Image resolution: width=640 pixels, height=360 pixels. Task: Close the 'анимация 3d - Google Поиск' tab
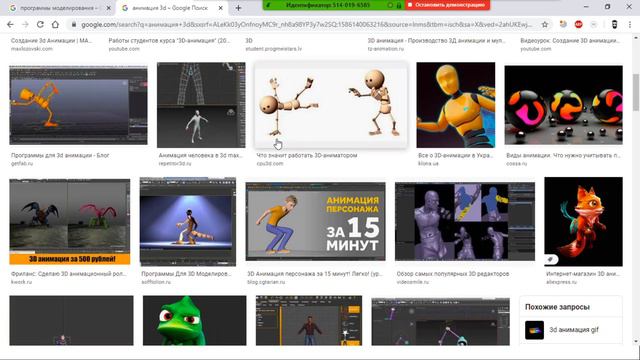coord(220,8)
